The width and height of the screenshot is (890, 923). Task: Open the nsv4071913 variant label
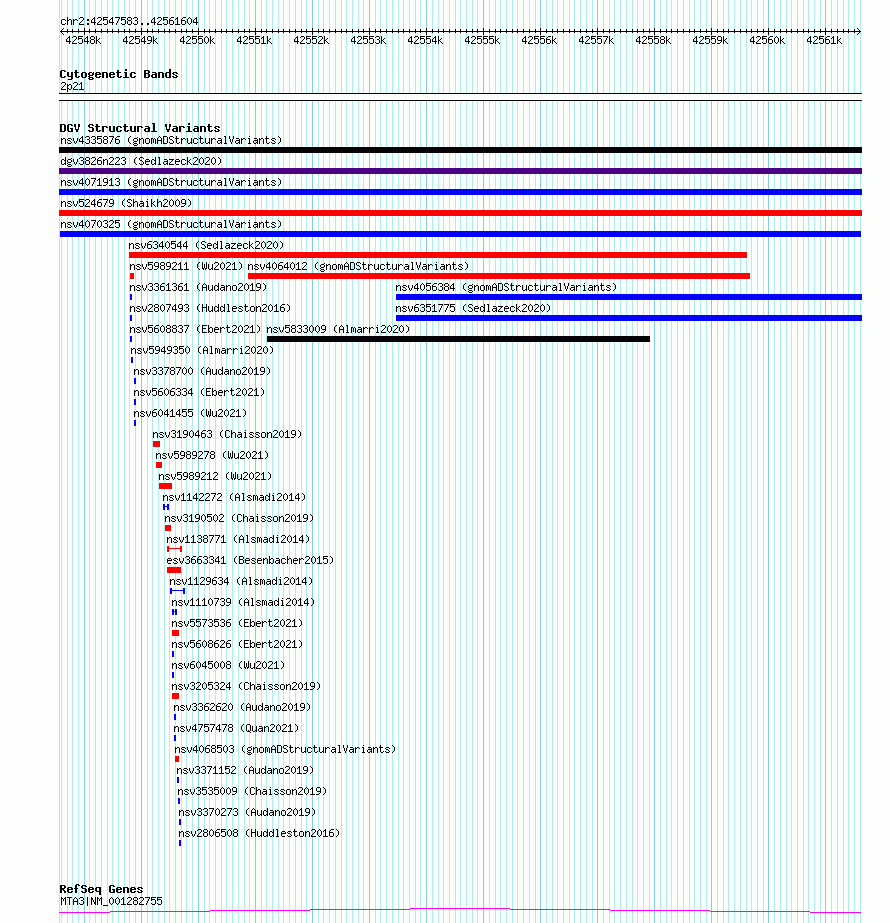(171, 182)
